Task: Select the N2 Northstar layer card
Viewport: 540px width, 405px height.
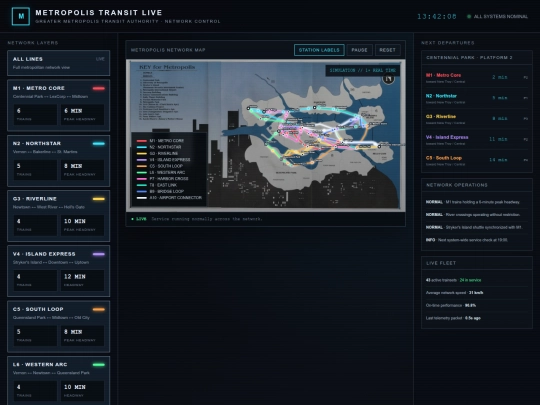Action: coord(59,161)
